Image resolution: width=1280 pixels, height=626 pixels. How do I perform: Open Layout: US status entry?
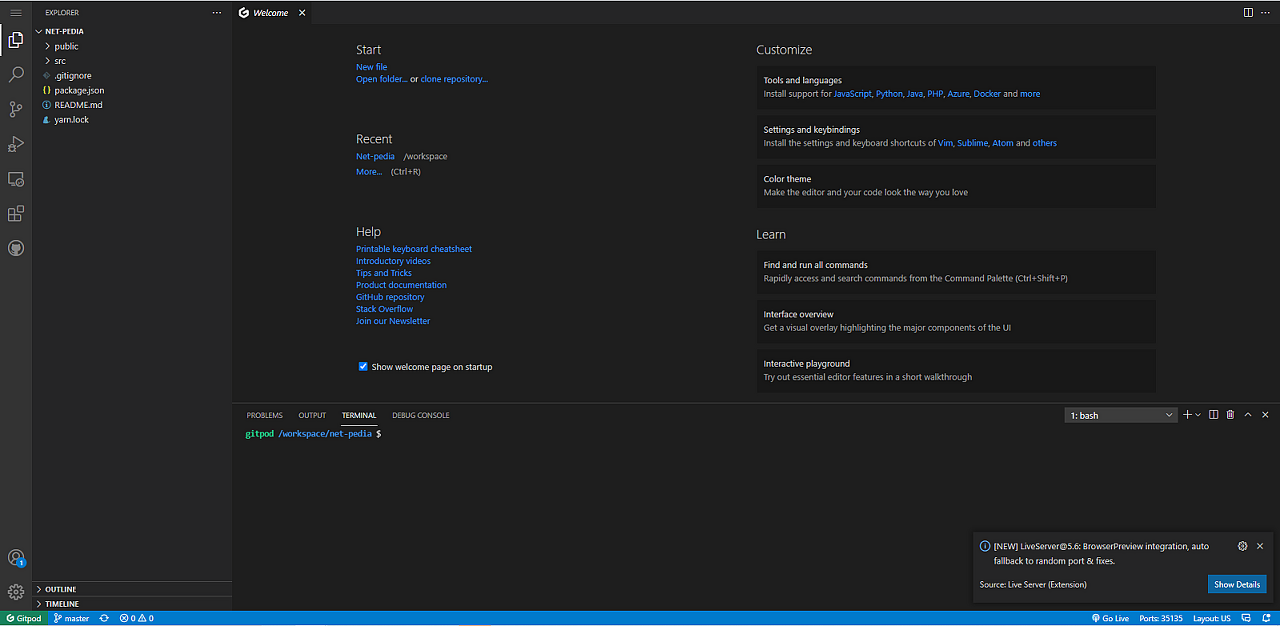pyautogui.click(x=1212, y=618)
